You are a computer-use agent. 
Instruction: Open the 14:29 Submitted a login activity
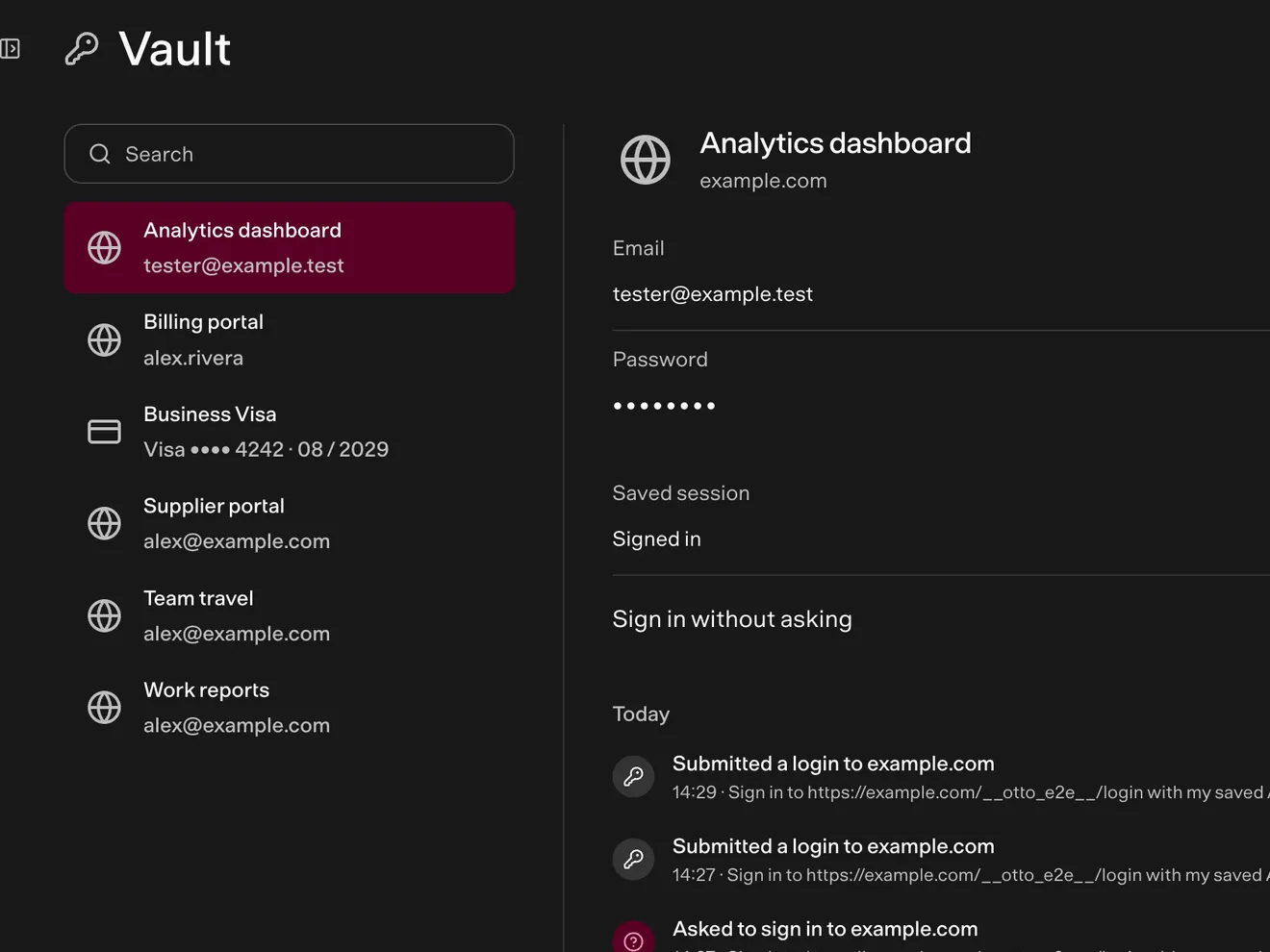[x=941, y=777]
